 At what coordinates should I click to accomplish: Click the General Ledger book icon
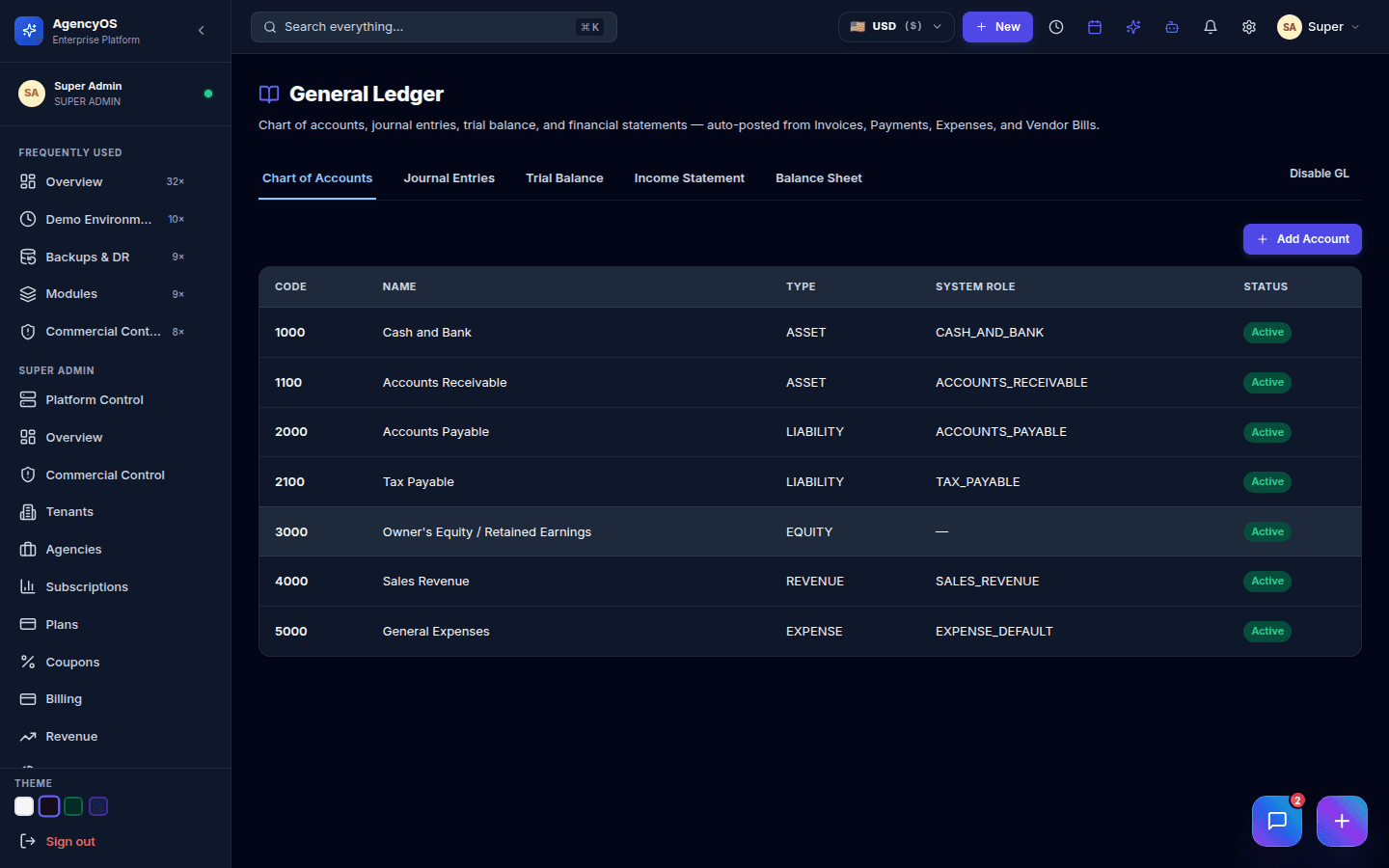point(269,94)
